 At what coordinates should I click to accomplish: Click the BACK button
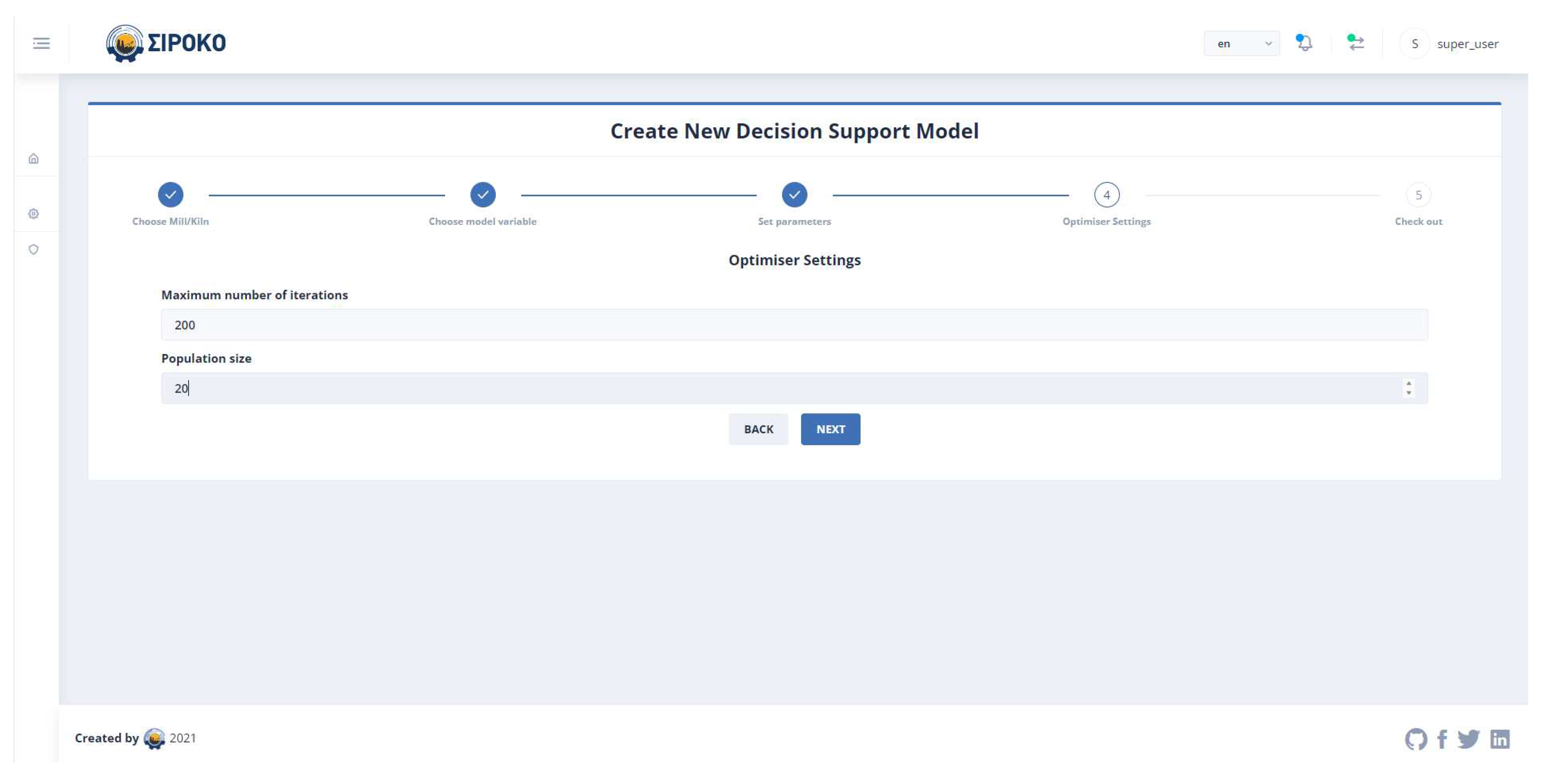click(x=758, y=430)
